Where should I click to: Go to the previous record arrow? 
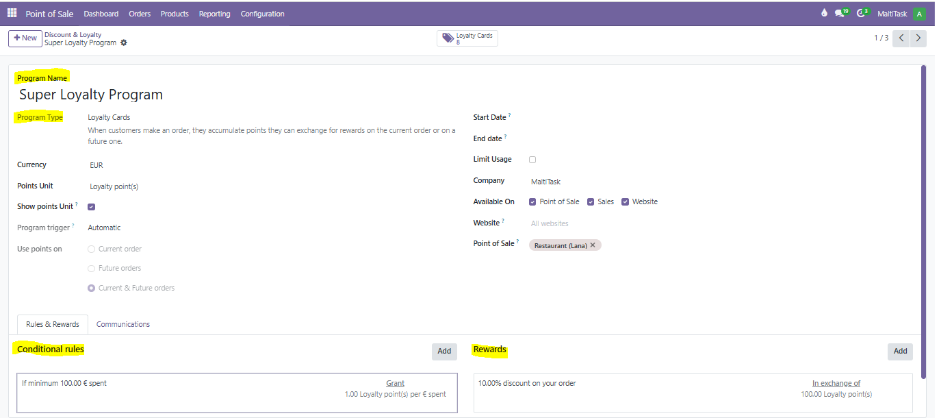coord(902,38)
